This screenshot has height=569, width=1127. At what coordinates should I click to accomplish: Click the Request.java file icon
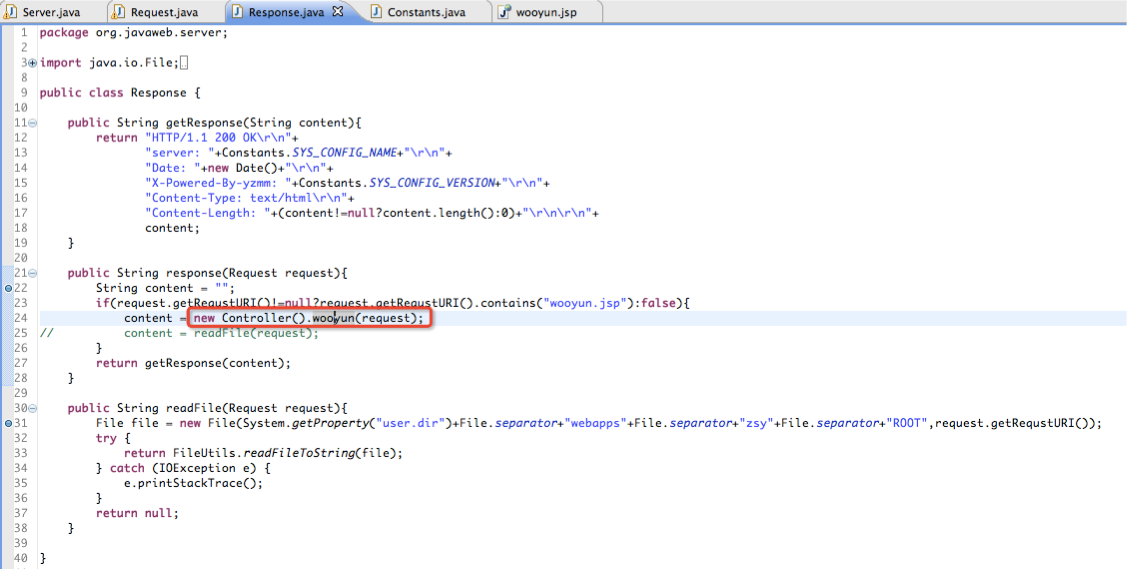[x=119, y=11]
